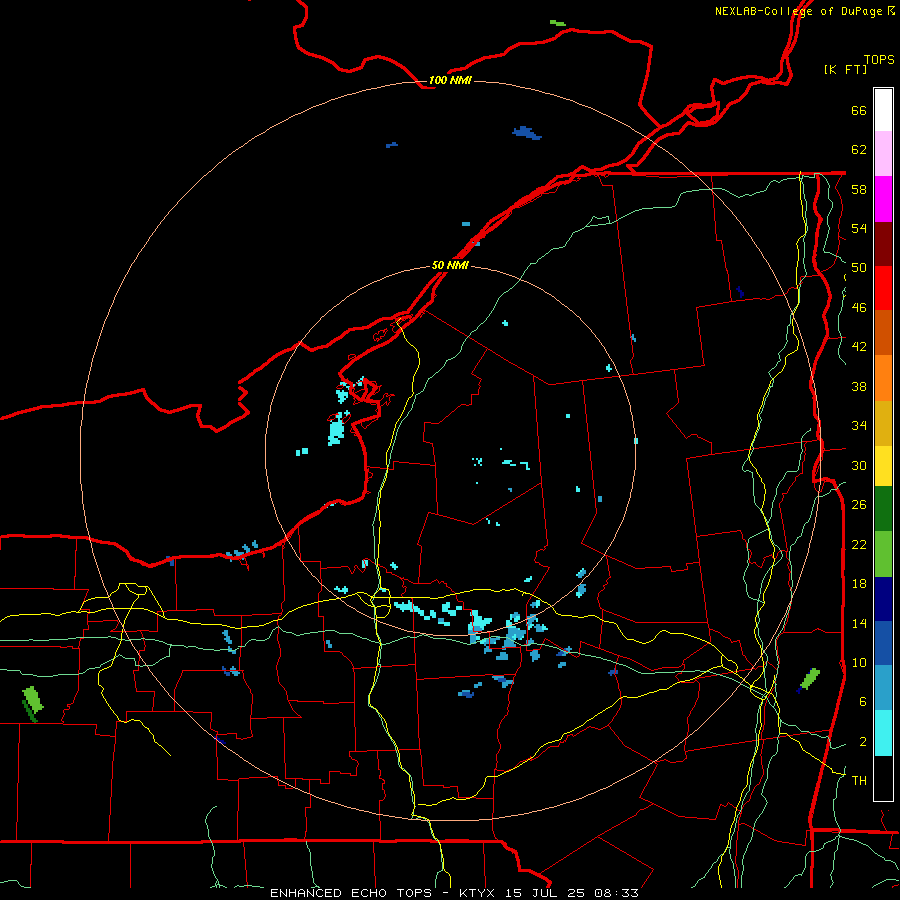Click the yellow 30-34 K FT swatch
The image size is (900, 900).
click(883, 466)
